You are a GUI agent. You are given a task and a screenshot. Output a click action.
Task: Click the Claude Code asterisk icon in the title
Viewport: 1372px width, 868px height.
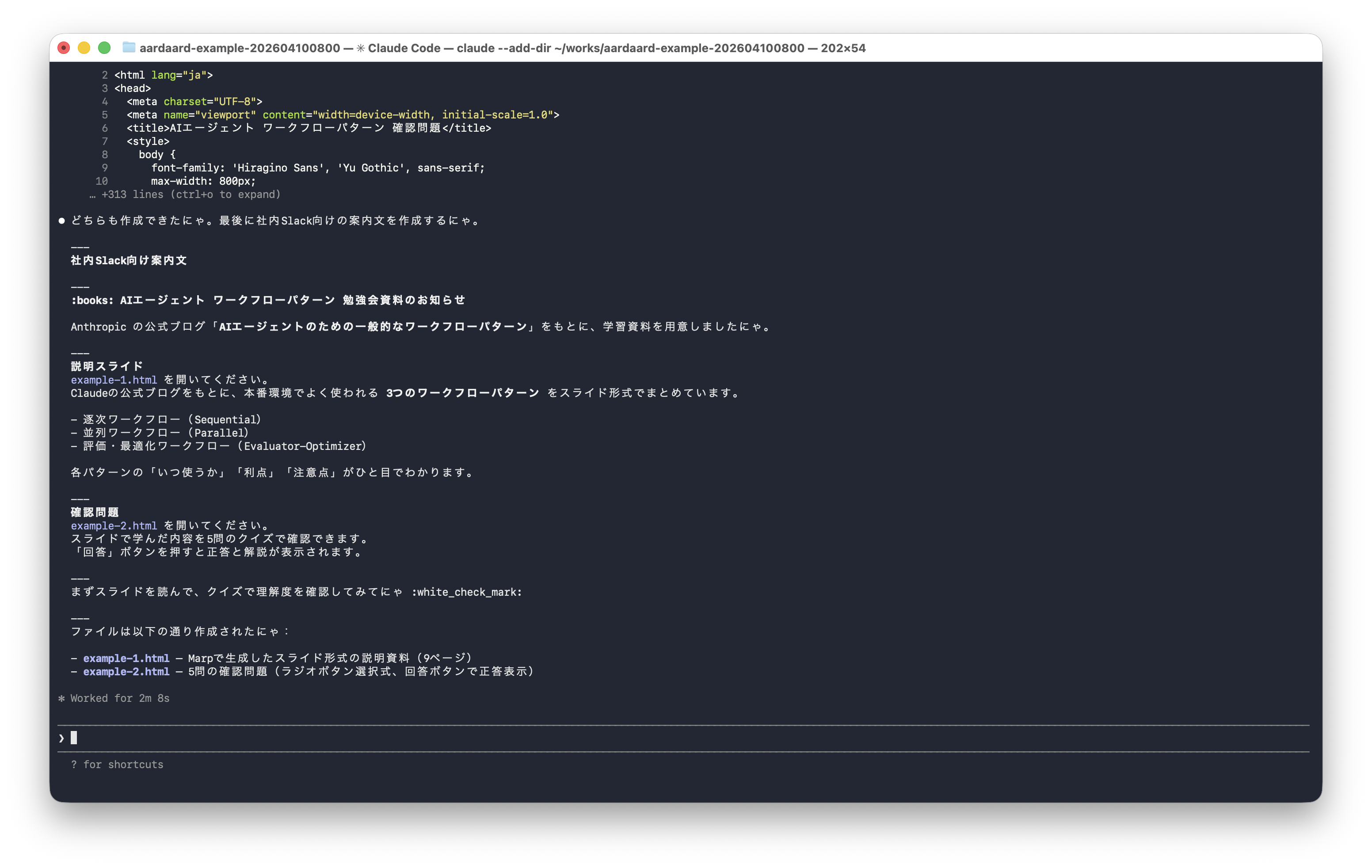pyautogui.click(x=361, y=48)
